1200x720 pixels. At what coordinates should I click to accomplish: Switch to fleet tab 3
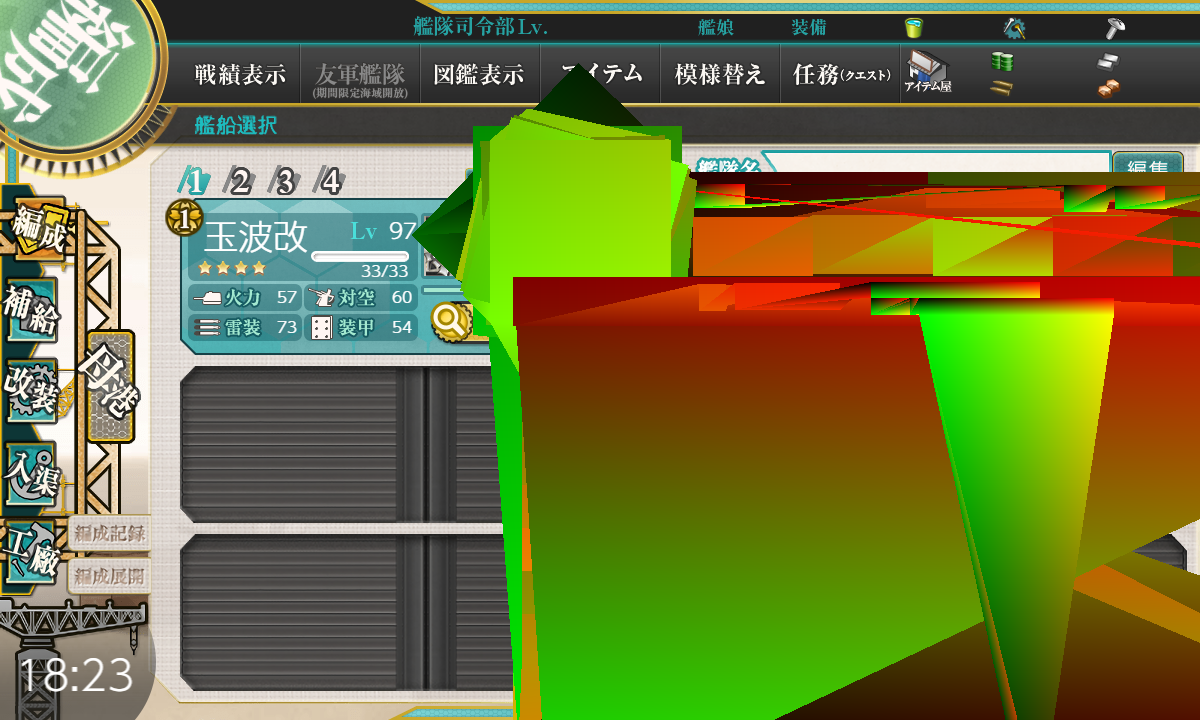click(285, 181)
